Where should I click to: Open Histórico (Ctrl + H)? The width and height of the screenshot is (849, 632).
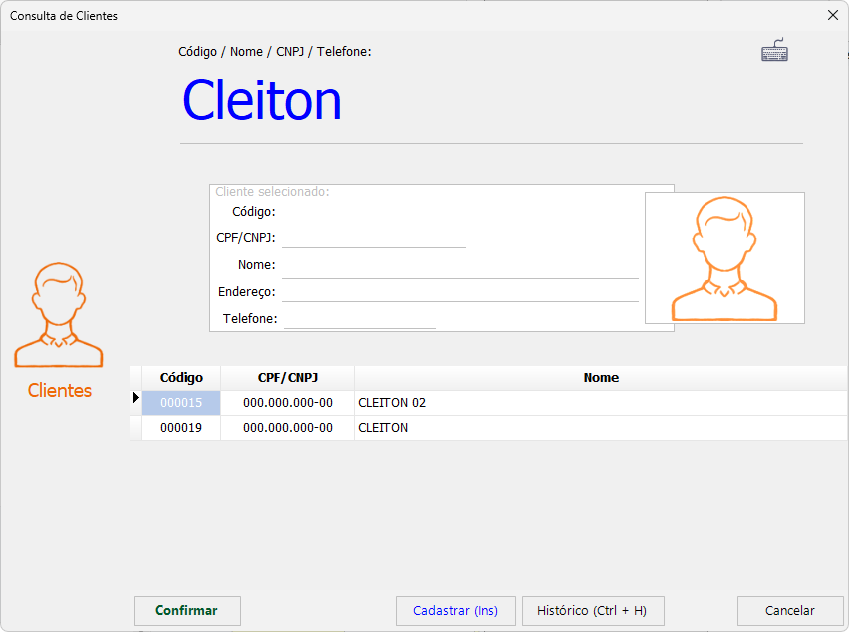pyautogui.click(x=592, y=611)
